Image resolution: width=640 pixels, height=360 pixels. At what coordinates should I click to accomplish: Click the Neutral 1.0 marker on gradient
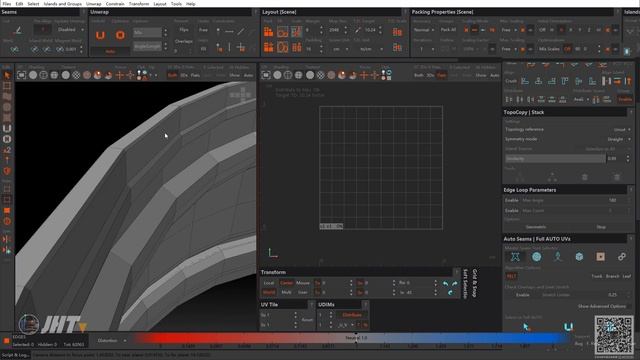(x=356, y=338)
